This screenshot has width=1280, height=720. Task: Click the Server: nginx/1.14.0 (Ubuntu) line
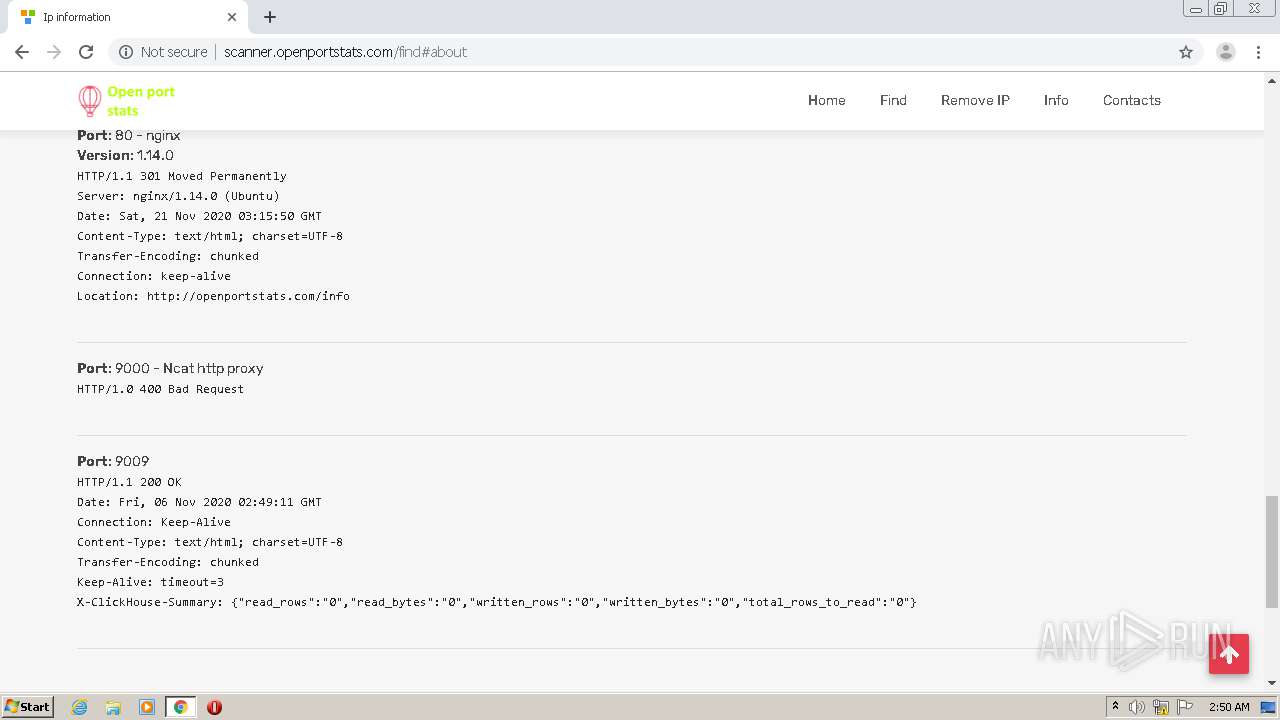(178, 196)
